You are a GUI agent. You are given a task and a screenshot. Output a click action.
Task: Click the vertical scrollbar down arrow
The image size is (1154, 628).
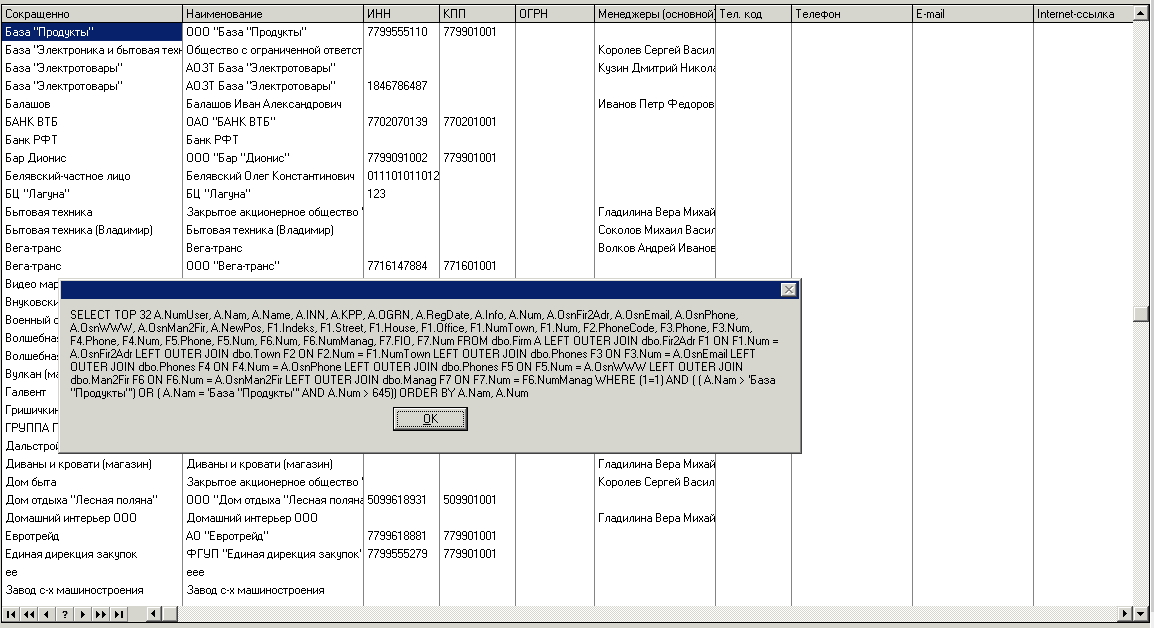pos(1141,597)
